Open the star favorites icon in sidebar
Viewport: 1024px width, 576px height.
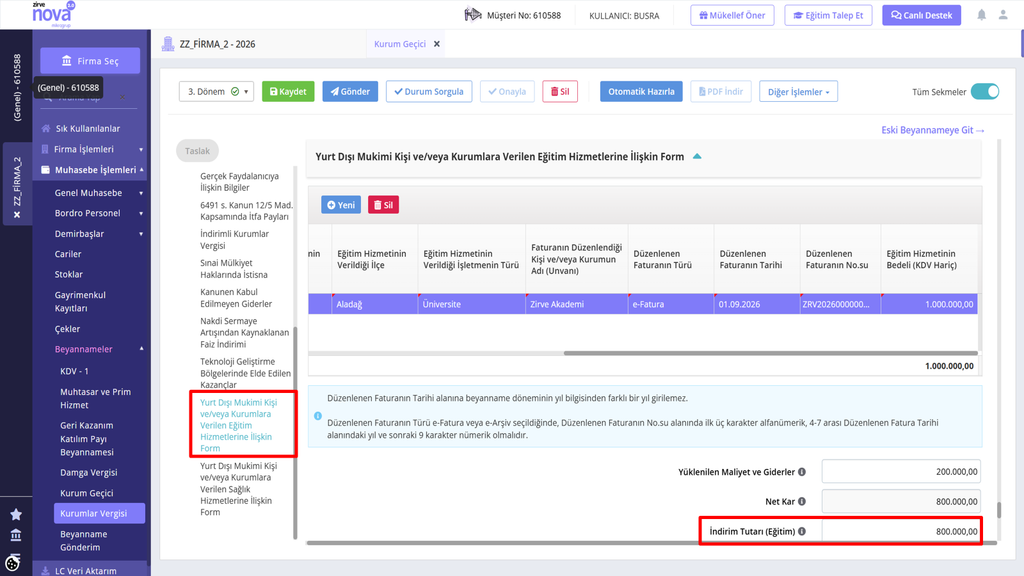16,515
